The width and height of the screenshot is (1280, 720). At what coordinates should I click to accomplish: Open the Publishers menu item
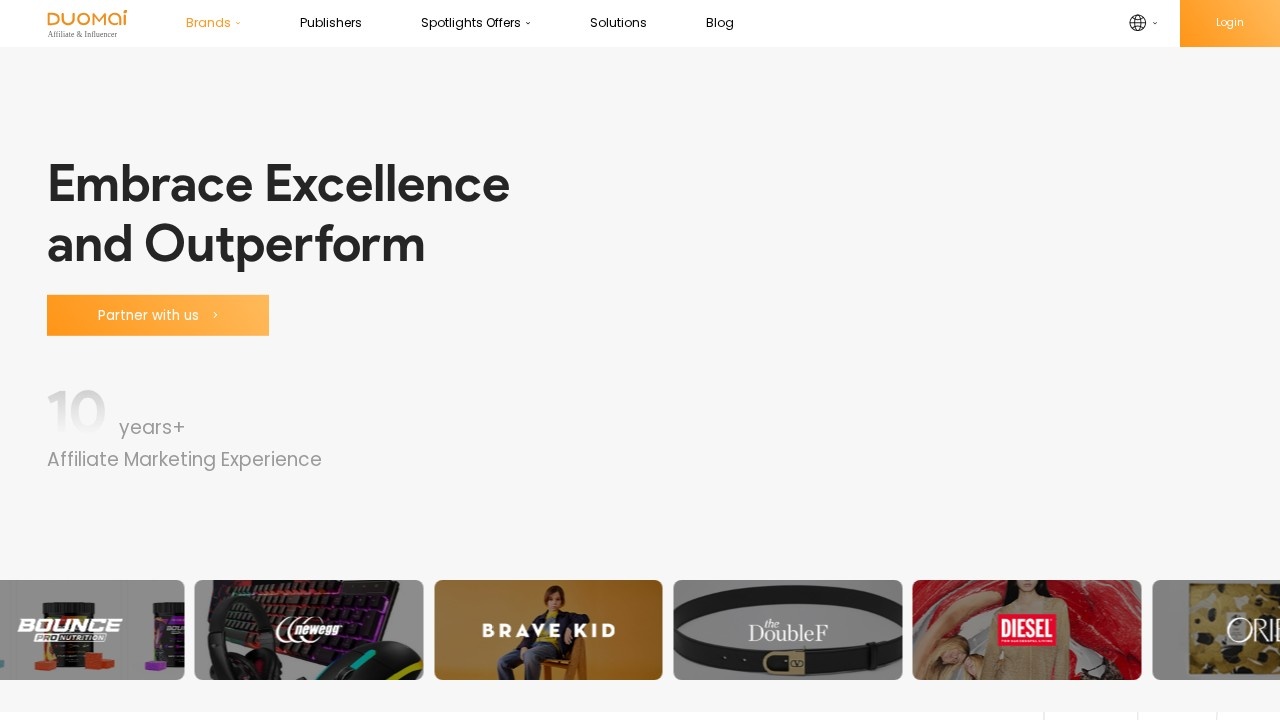[331, 23]
